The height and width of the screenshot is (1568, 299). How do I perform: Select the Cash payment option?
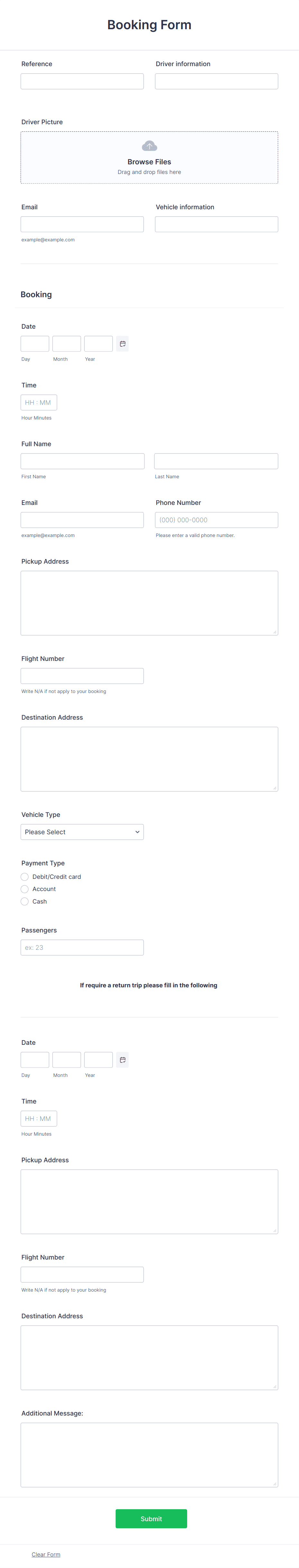24,901
